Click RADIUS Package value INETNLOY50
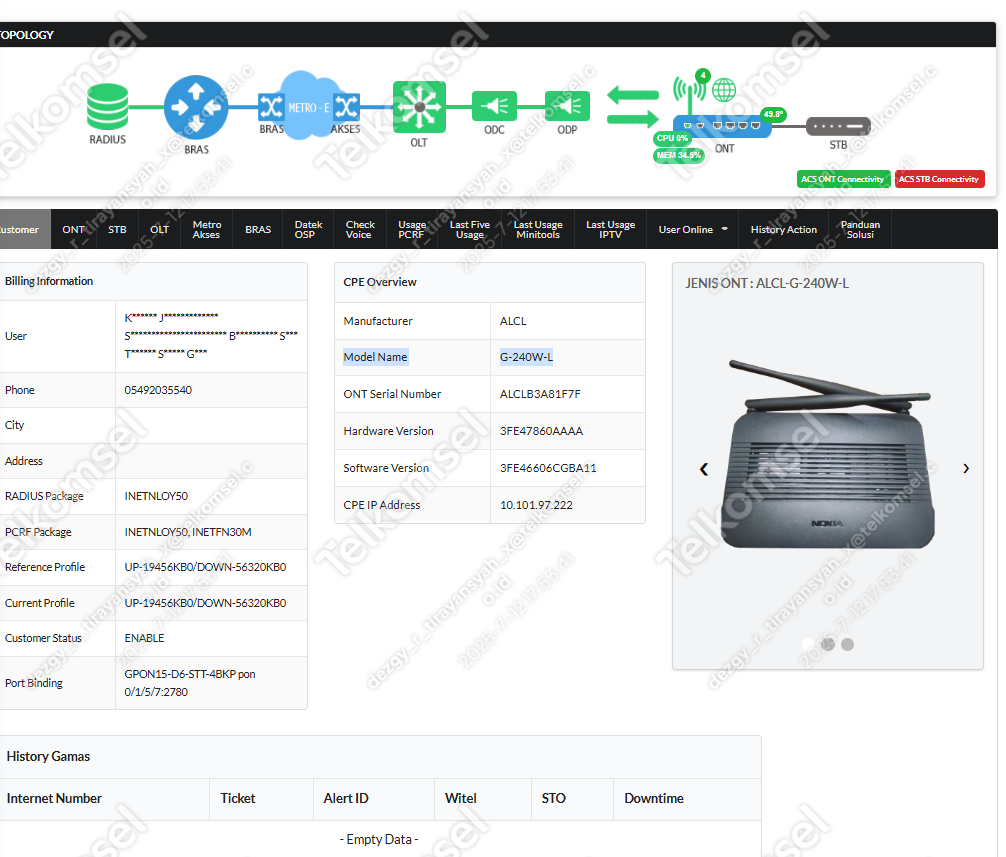1006x857 pixels. (x=156, y=496)
